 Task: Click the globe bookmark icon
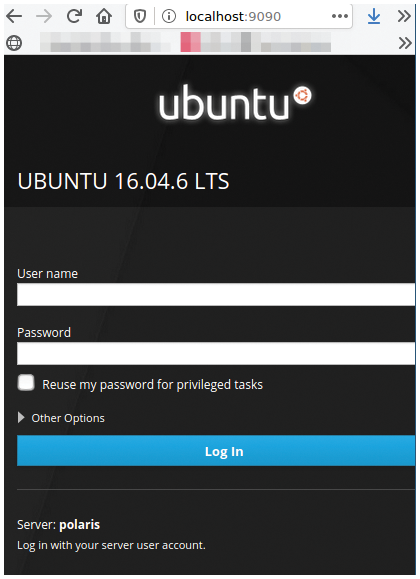point(14,43)
